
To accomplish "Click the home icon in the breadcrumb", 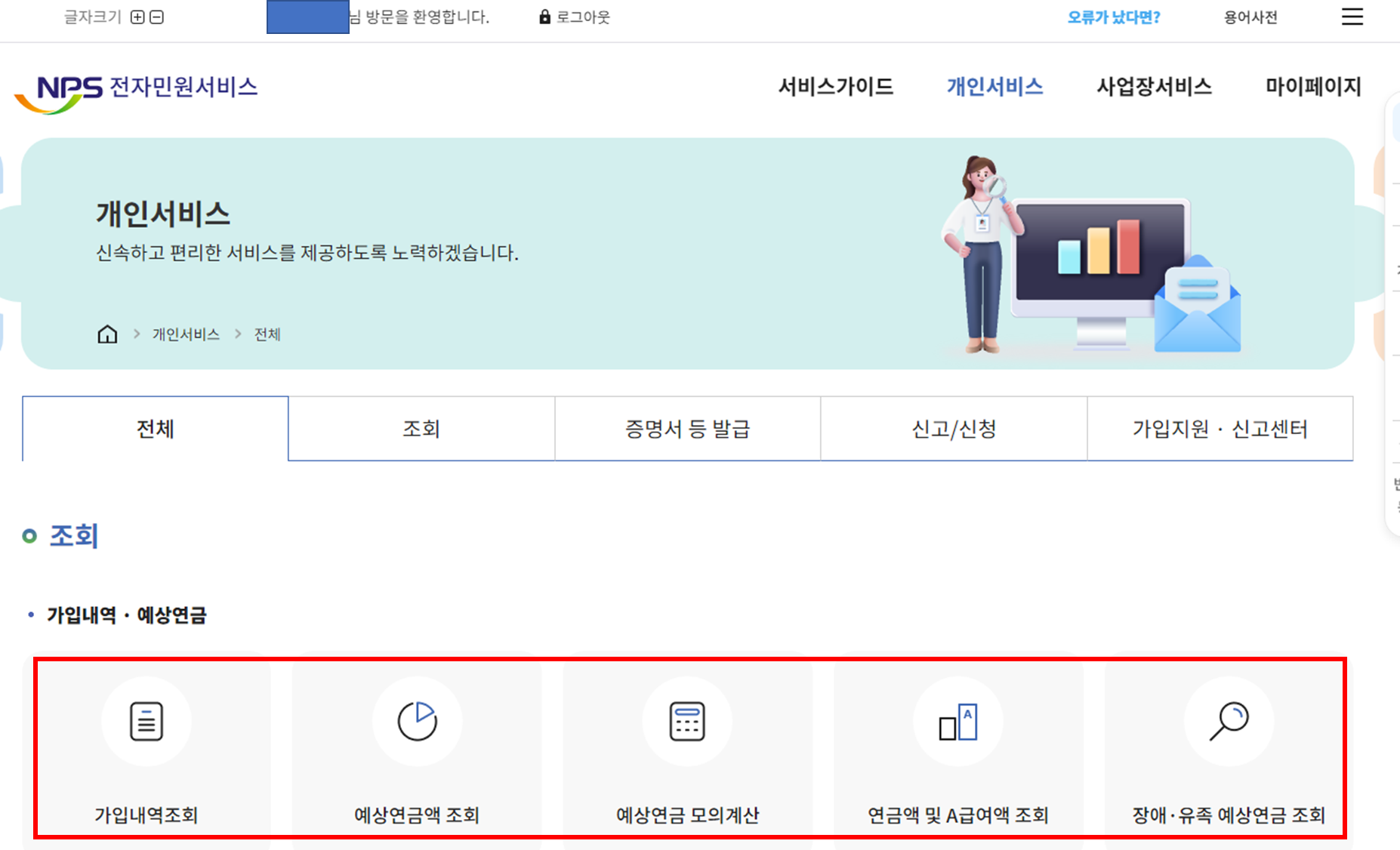I will click(107, 334).
